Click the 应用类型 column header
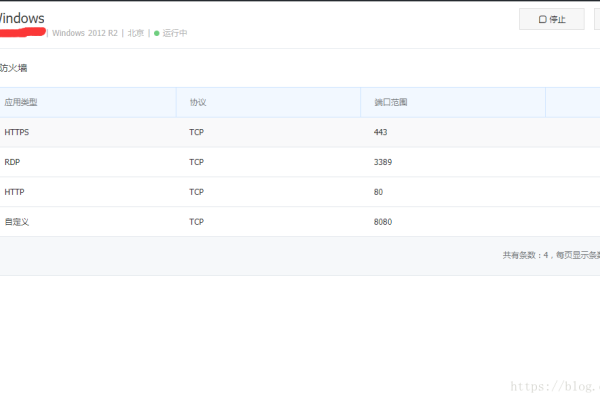Image resolution: width=600 pixels, height=400 pixels. point(21,102)
